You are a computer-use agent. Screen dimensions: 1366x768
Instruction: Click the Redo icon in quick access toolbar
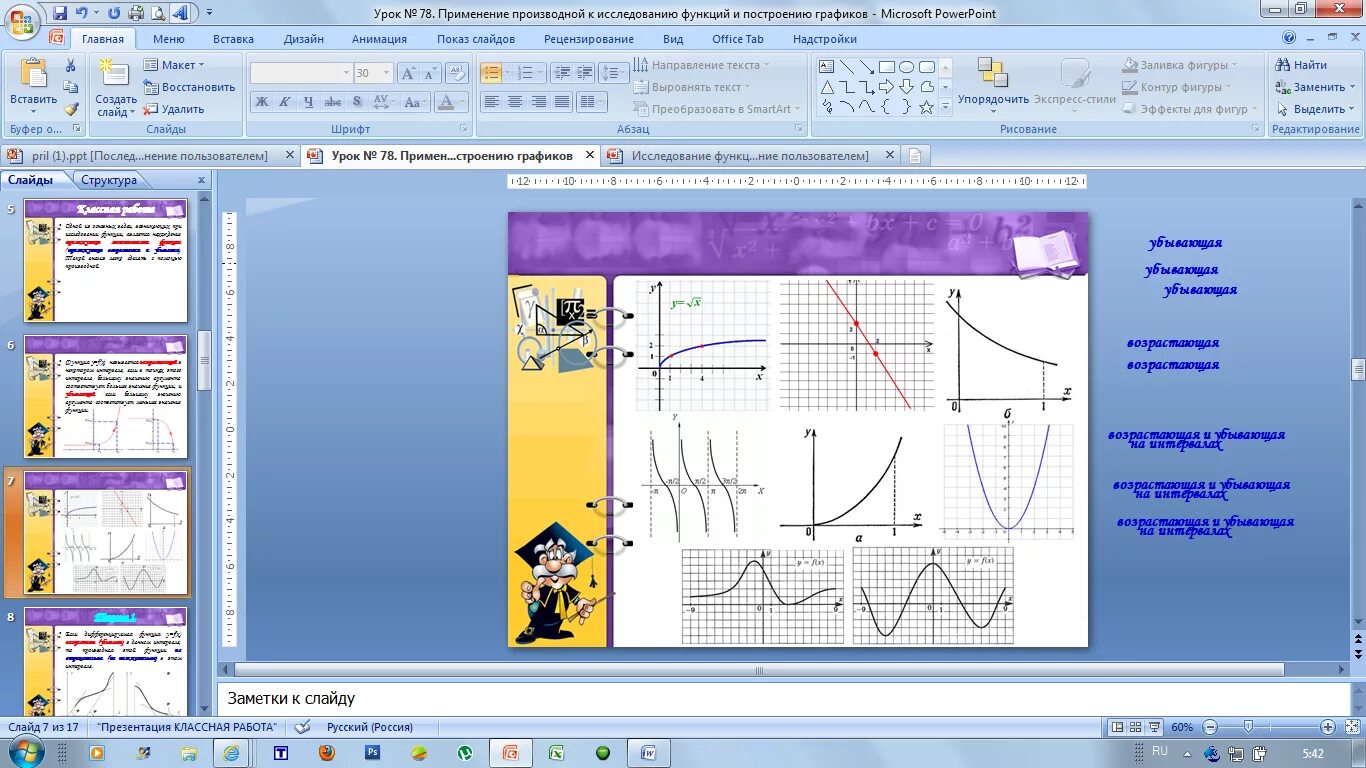pos(114,13)
